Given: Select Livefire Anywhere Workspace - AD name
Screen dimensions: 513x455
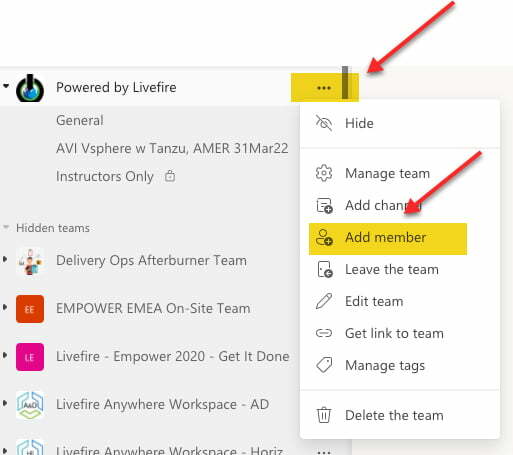Looking at the screenshot, I should (162, 404).
